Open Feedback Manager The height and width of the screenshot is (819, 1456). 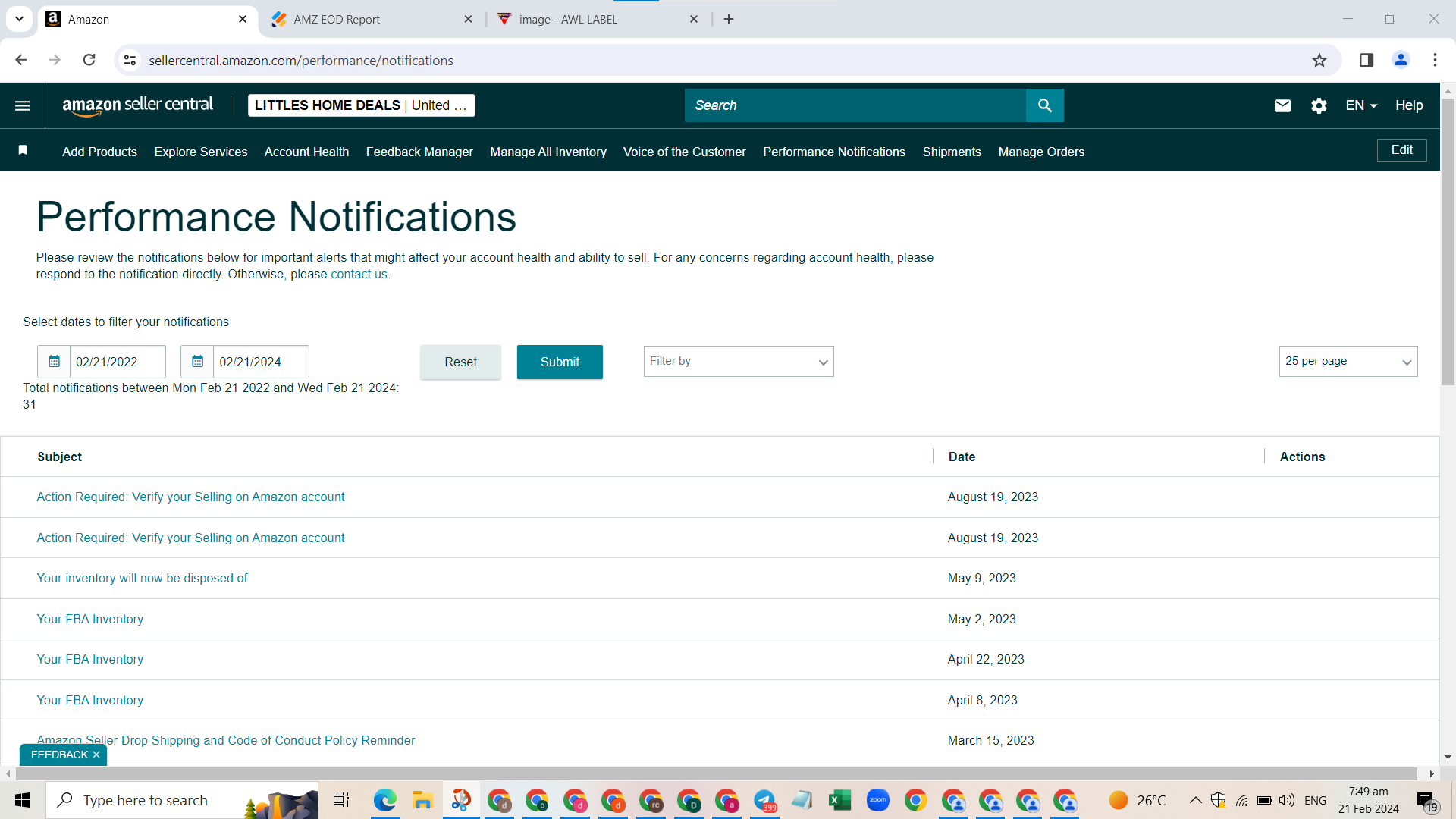419,152
